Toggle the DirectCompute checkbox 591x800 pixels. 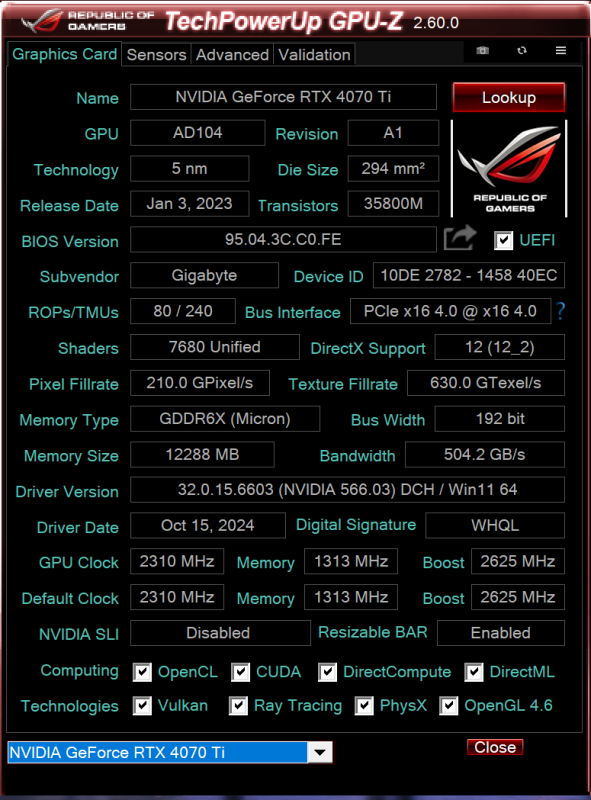coord(327,672)
